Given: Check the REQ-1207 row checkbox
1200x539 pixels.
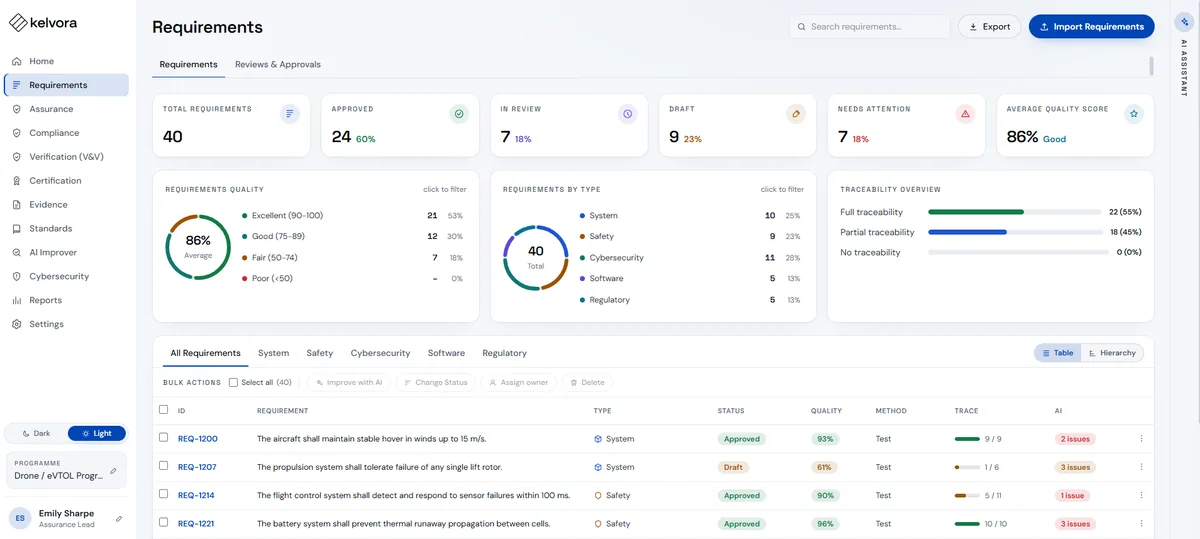Looking at the screenshot, I should 164,466.
